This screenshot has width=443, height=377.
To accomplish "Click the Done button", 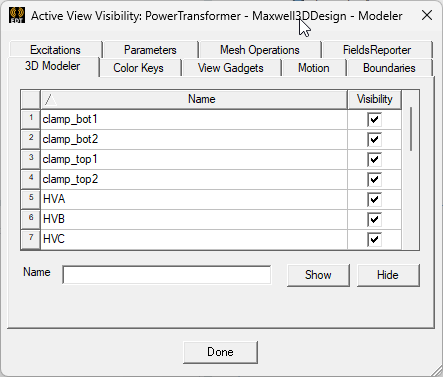I will (x=220, y=352).
